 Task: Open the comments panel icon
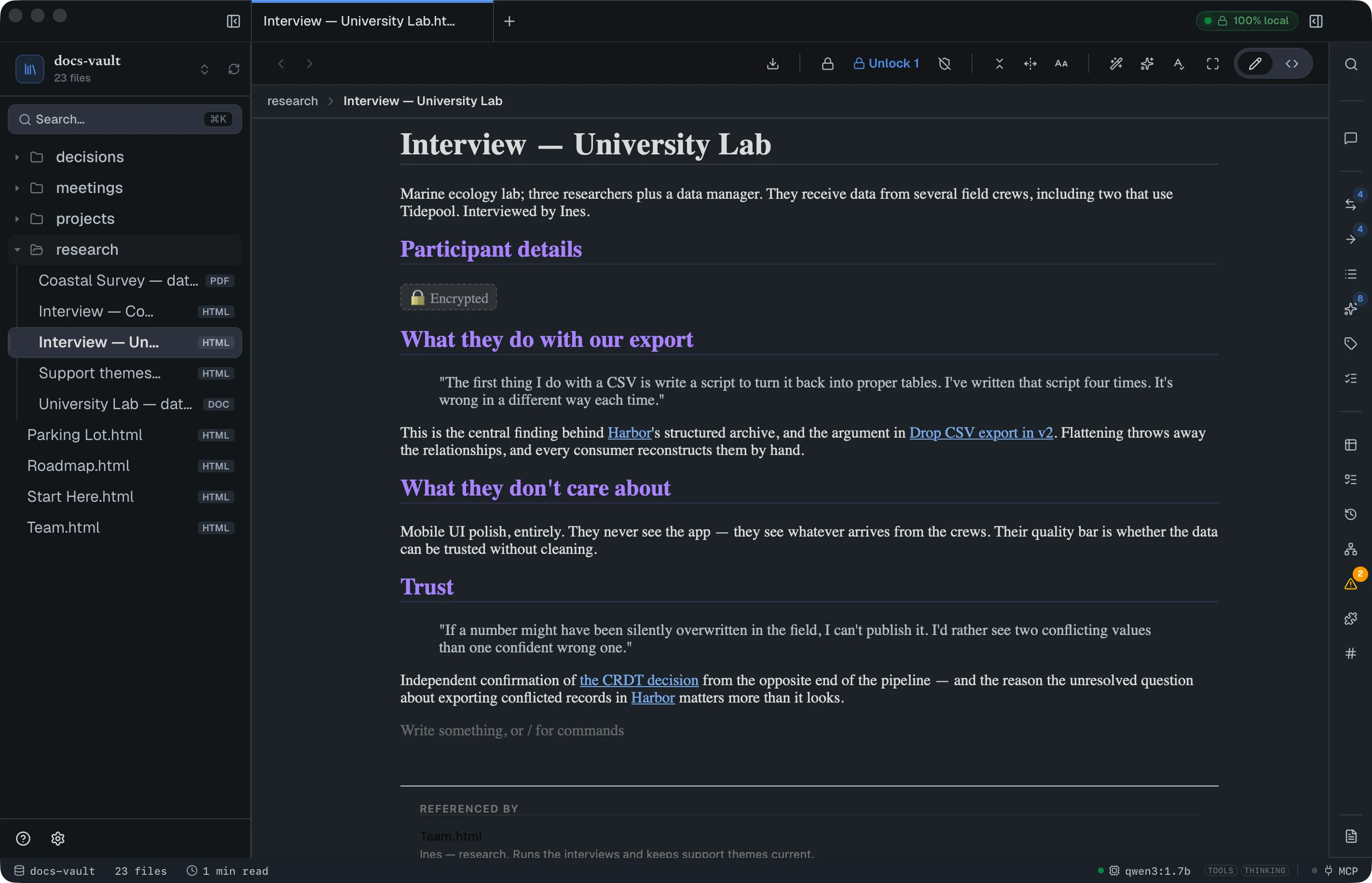tap(1351, 138)
